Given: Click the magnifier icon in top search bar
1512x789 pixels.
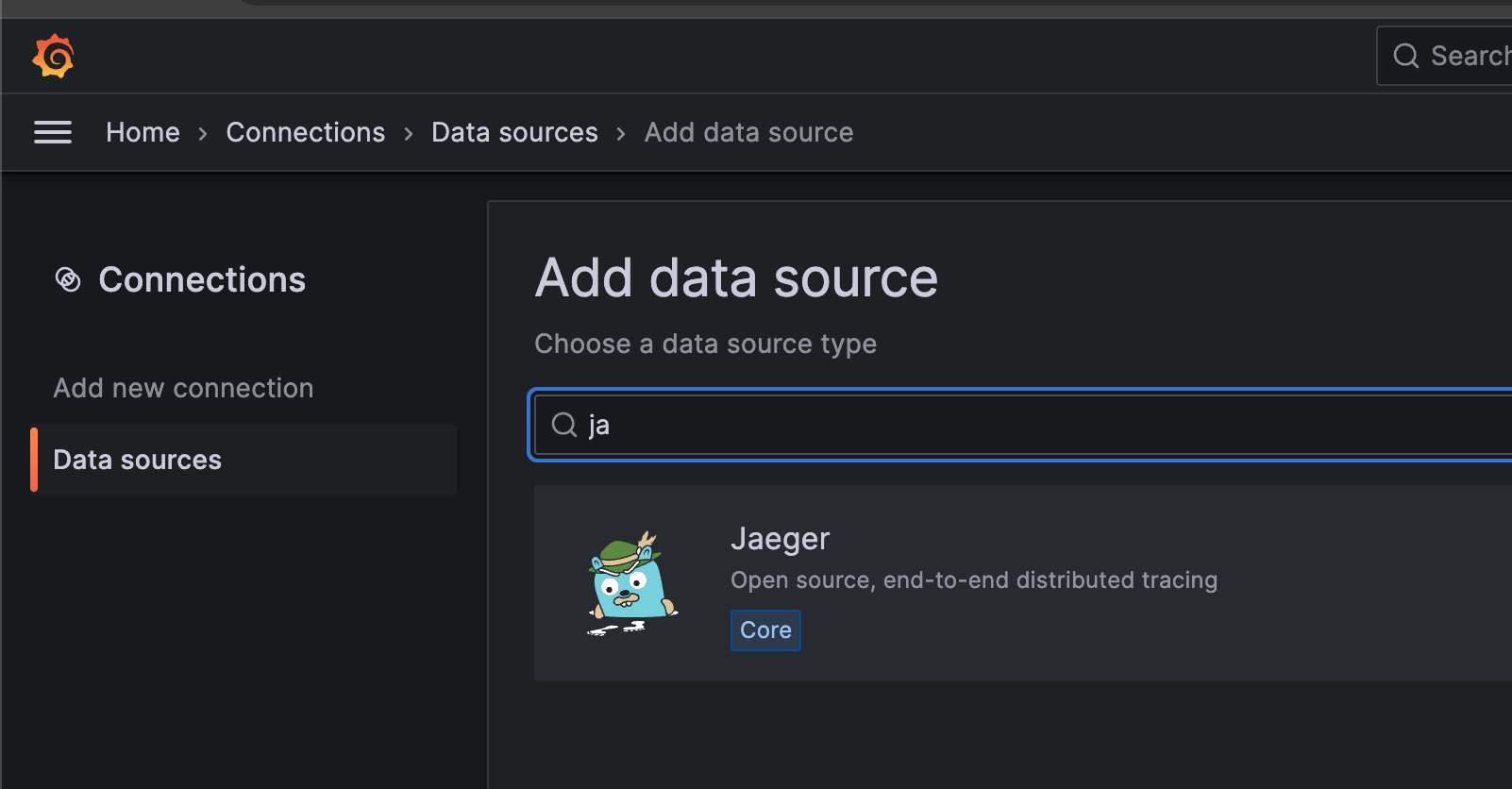Looking at the screenshot, I should click(x=1405, y=57).
